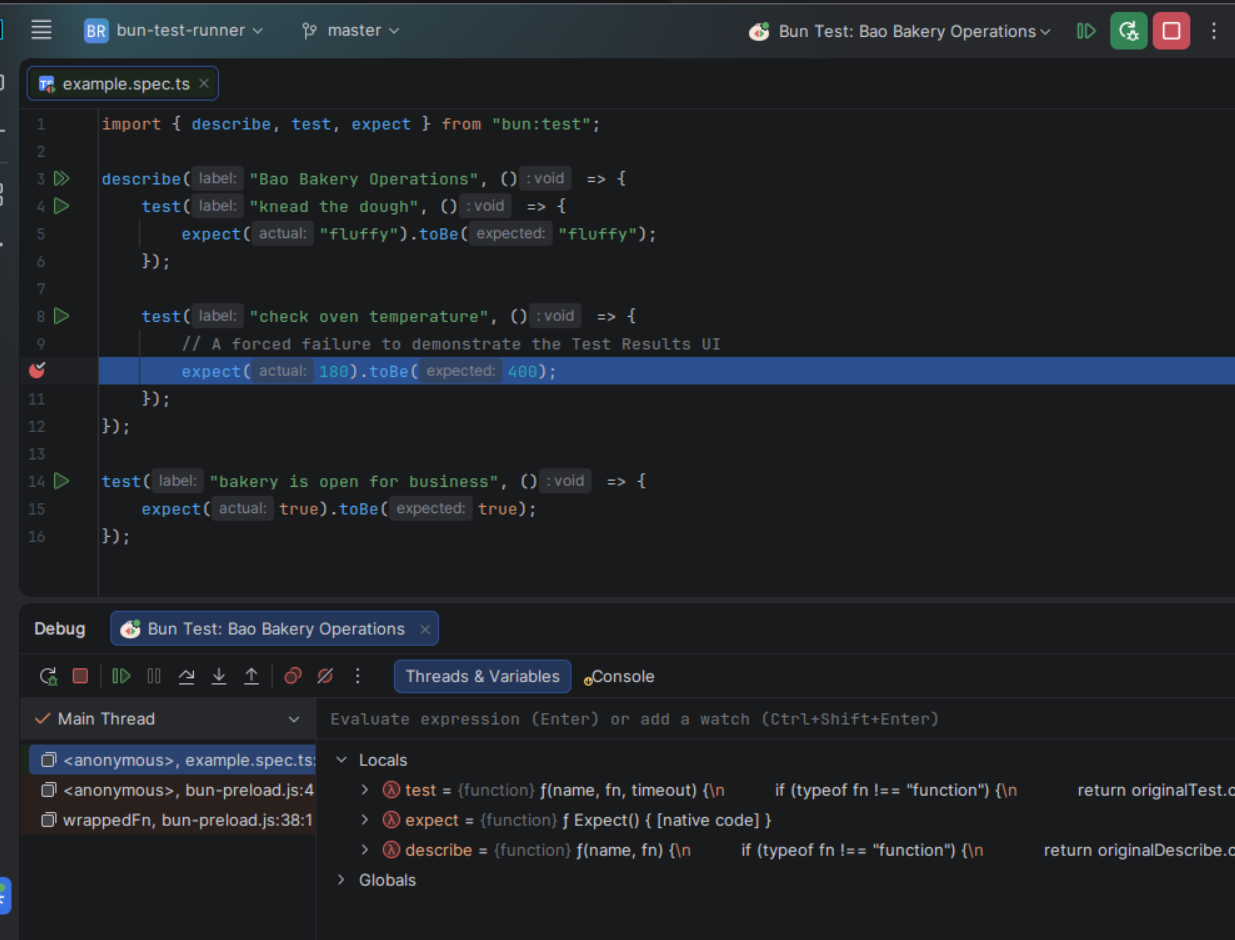Click the Pause Program icon
Screen dimensions: 1235x940
(x=154, y=676)
